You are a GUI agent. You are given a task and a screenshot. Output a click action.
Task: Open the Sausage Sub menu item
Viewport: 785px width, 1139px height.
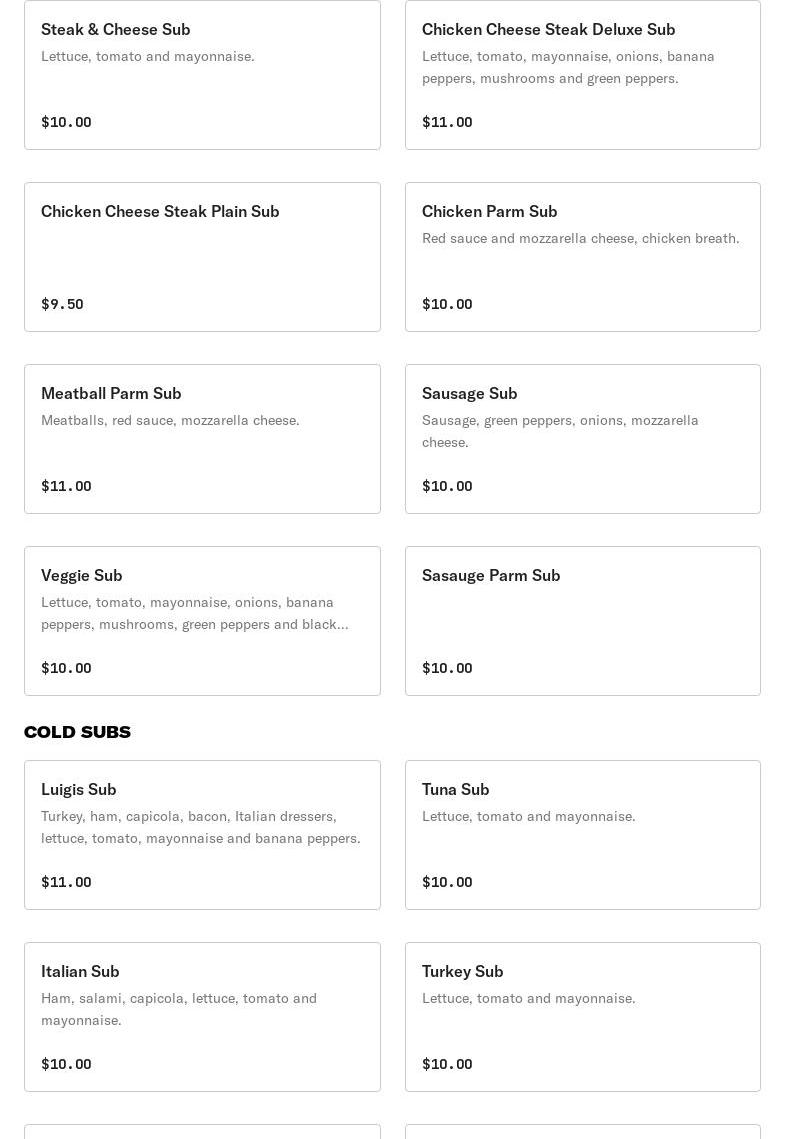coord(582,439)
